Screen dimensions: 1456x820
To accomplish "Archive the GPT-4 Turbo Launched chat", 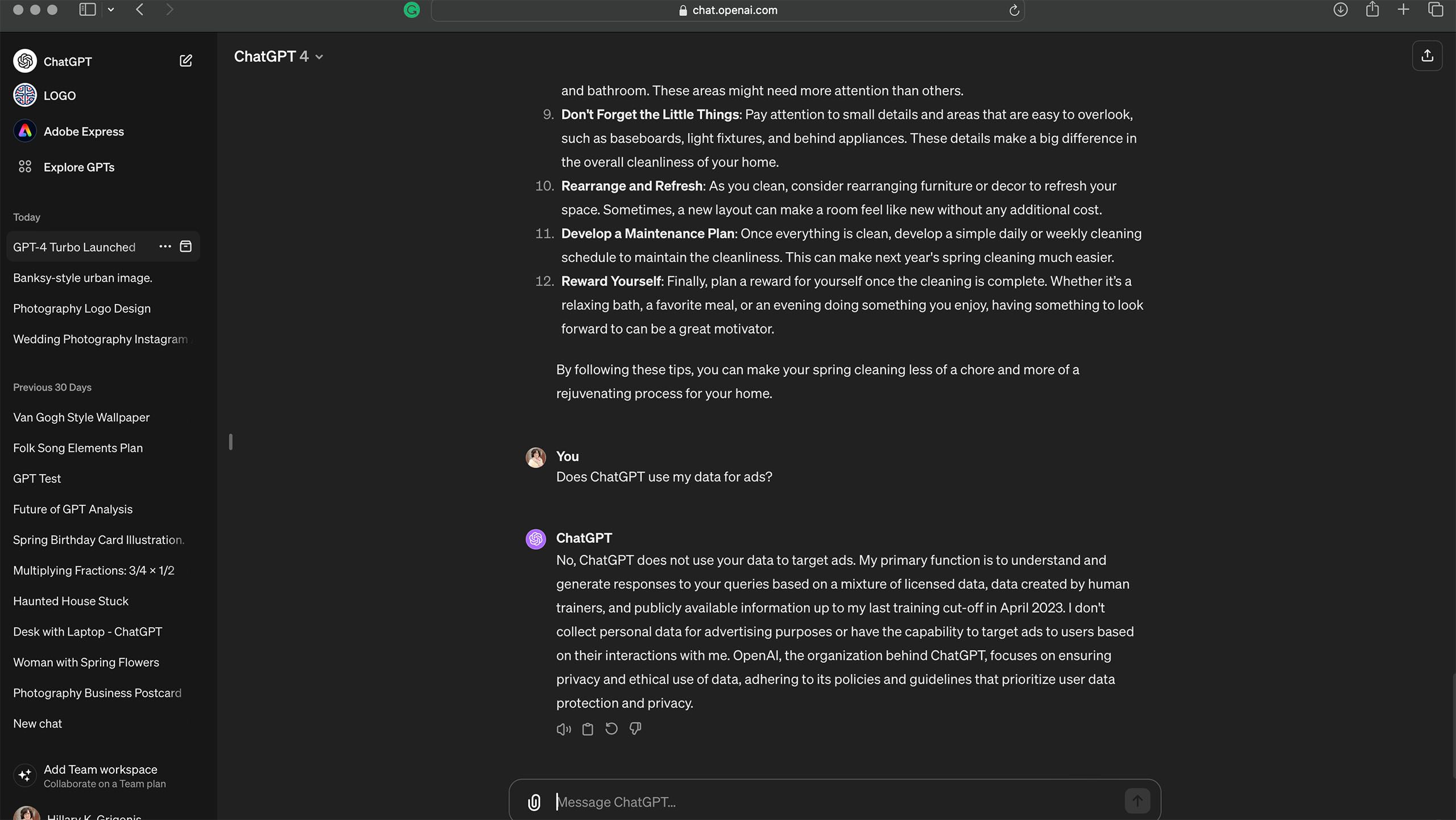I will [185, 246].
